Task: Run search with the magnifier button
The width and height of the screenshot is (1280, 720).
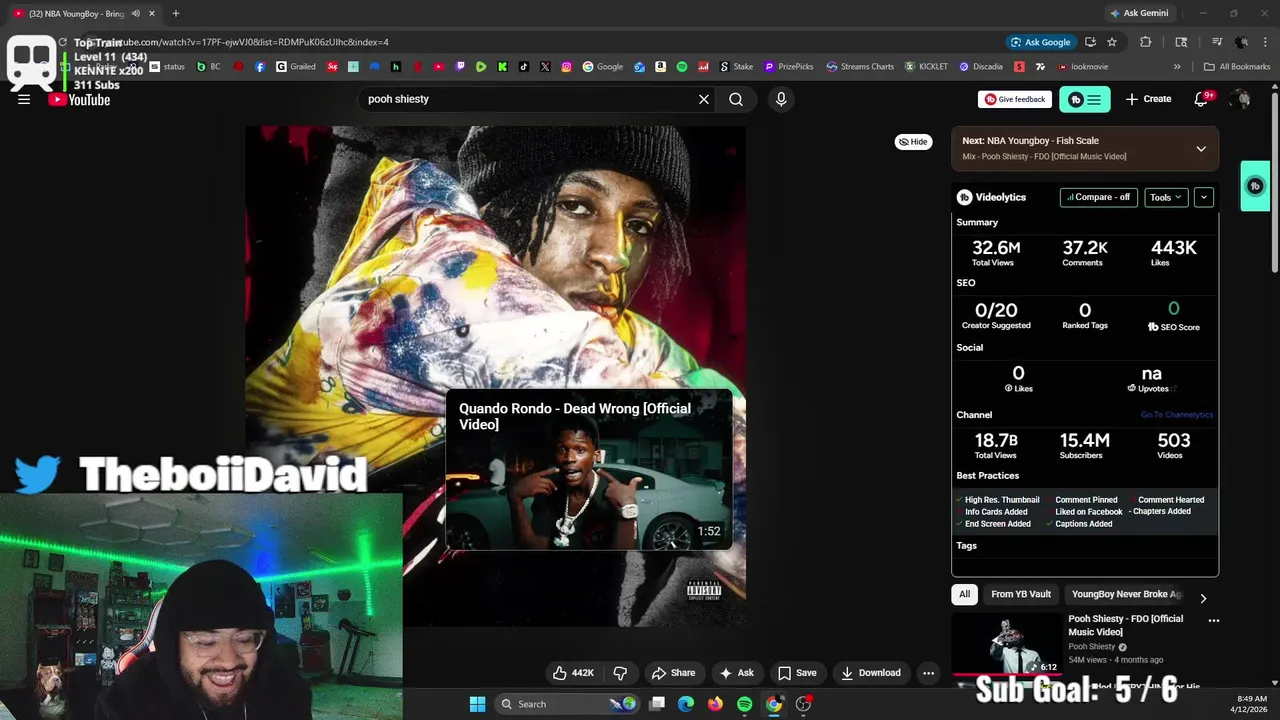Action: pos(736,99)
